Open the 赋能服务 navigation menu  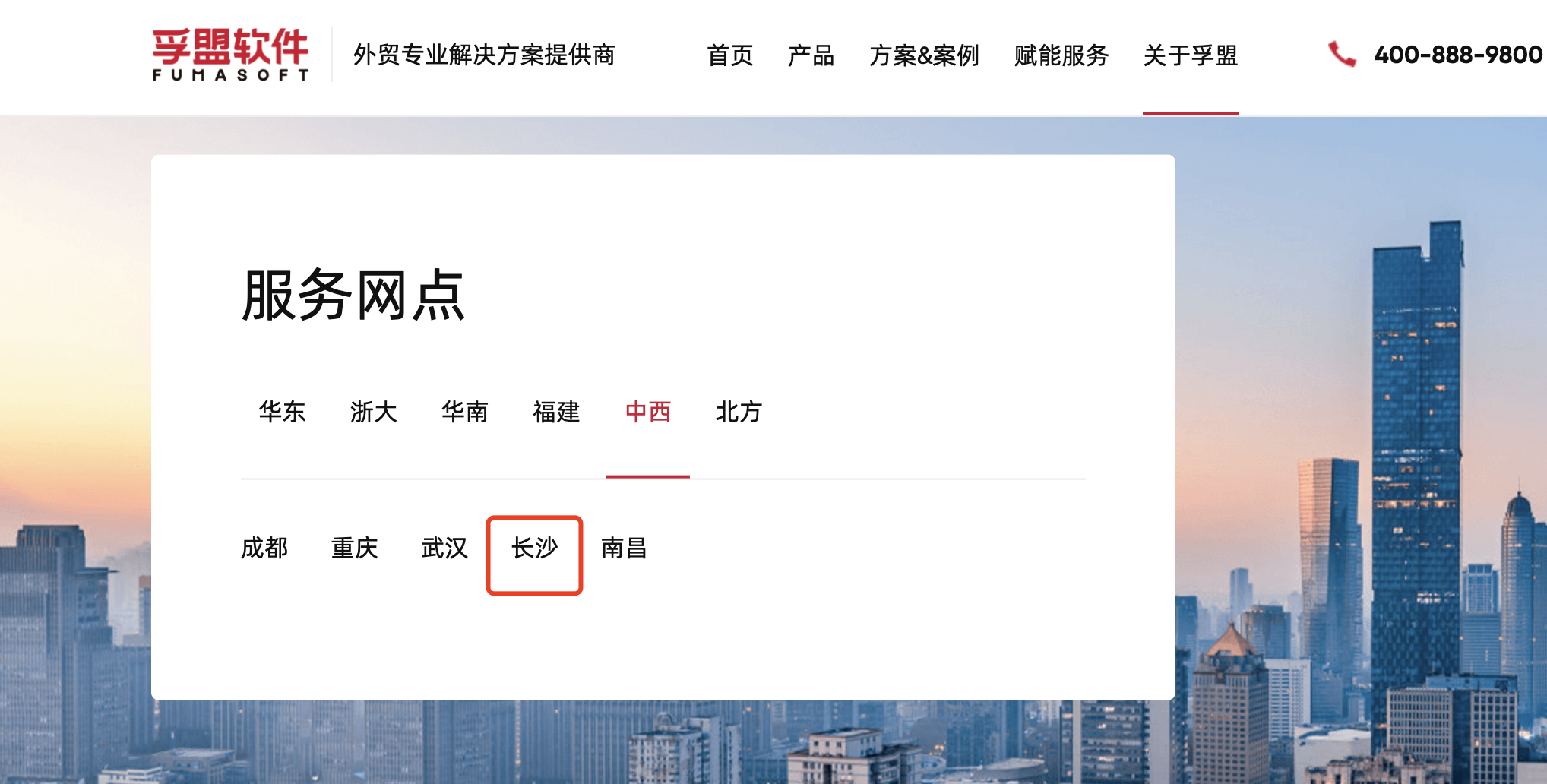point(1061,55)
